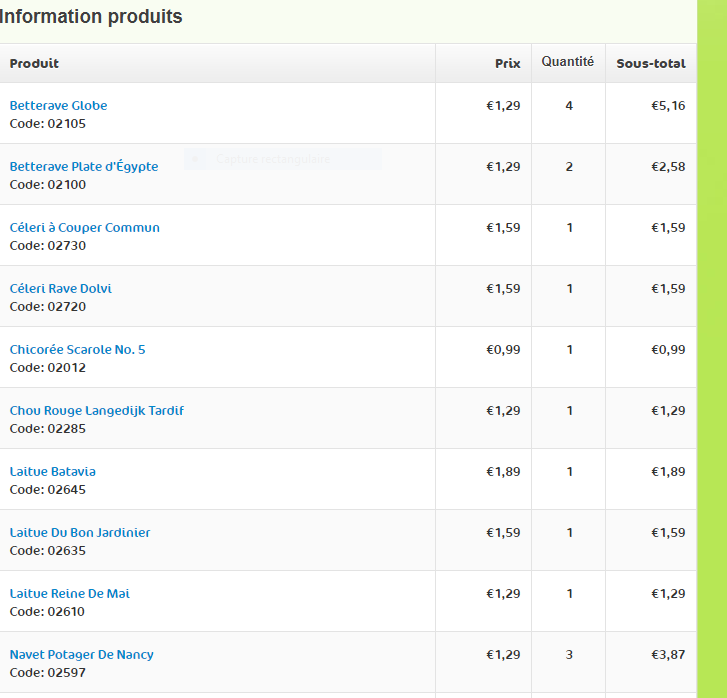Click the Code: 02645 text

click(48, 490)
